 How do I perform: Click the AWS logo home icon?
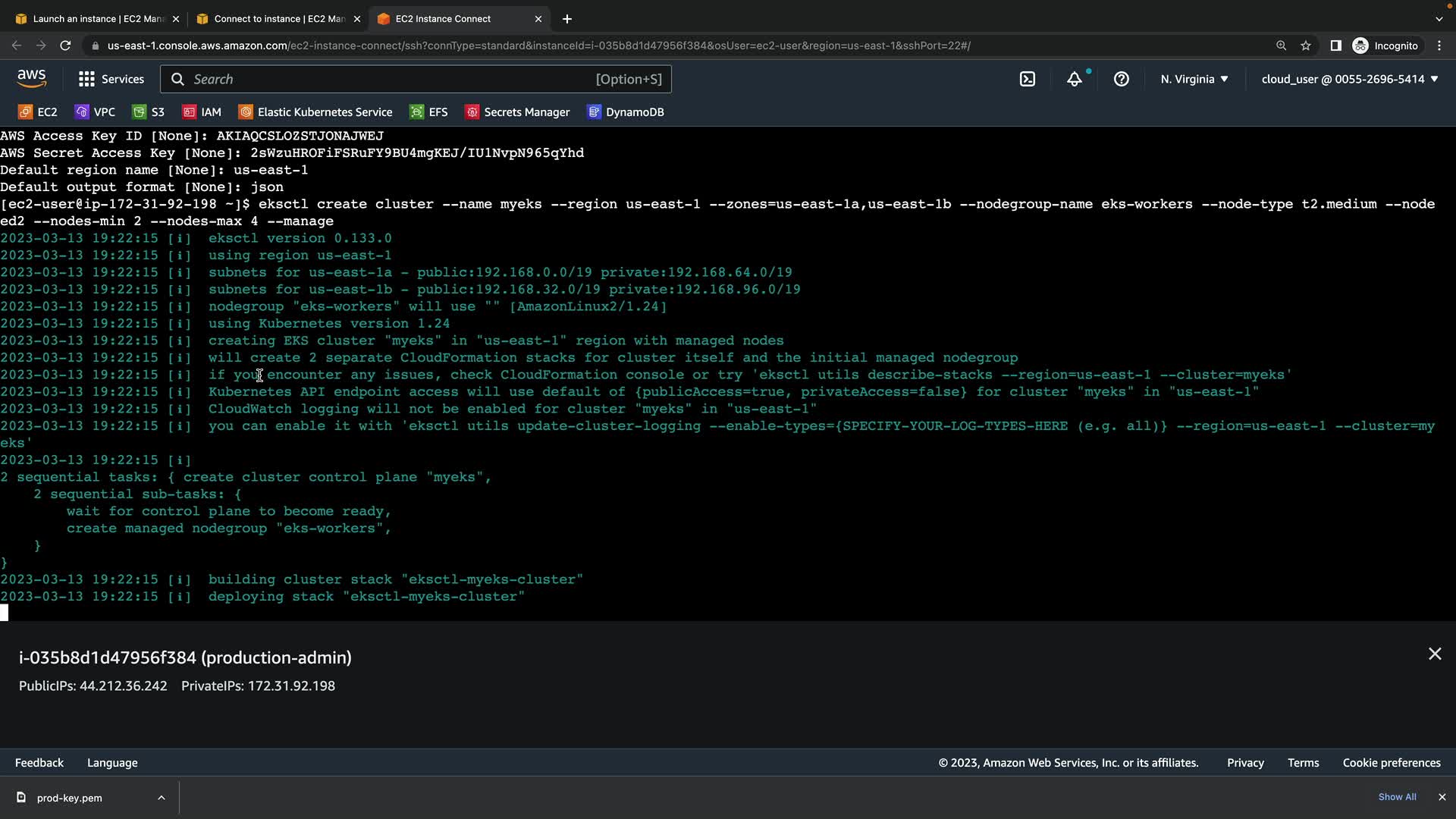pyautogui.click(x=31, y=78)
